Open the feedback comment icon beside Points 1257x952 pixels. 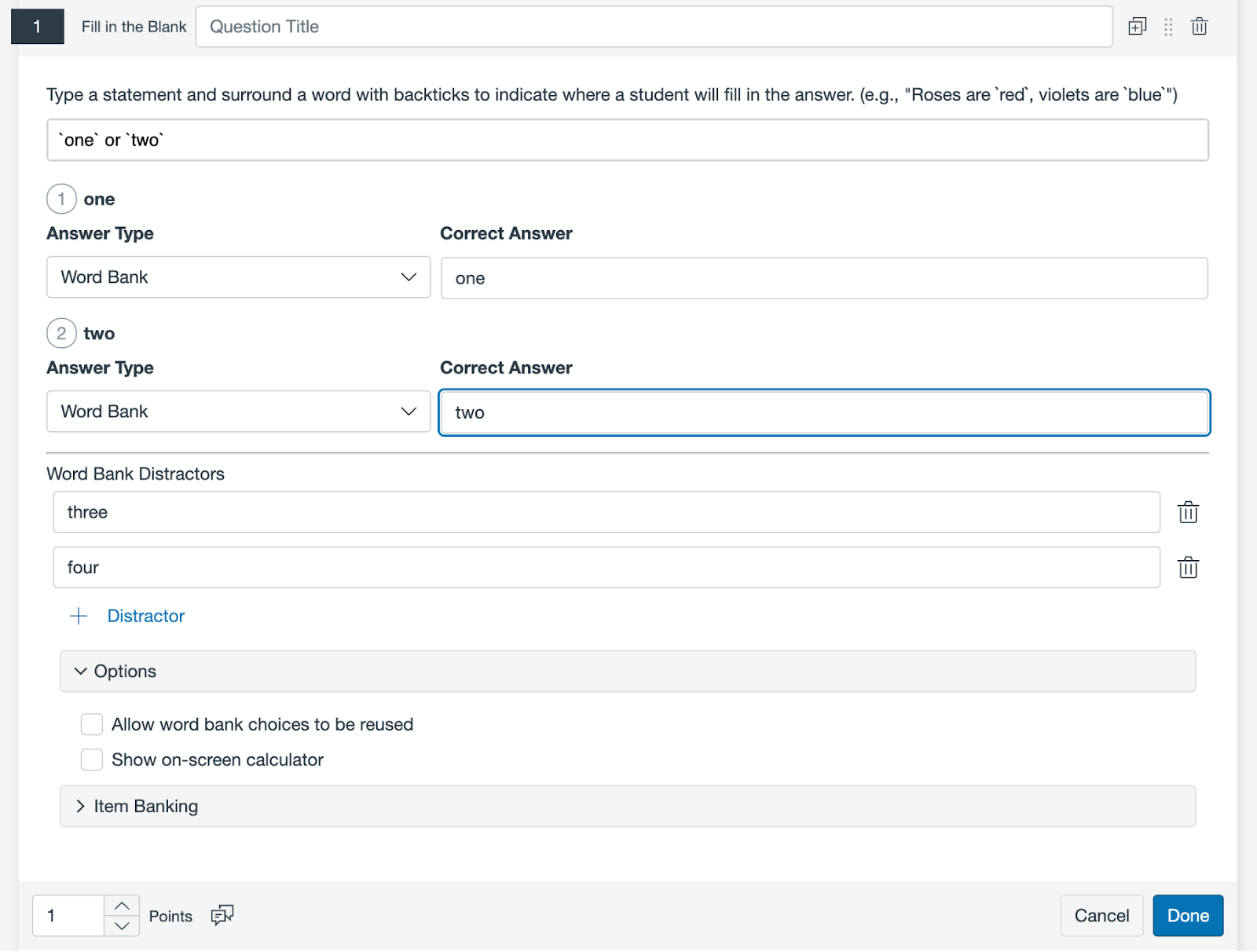coord(222,915)
